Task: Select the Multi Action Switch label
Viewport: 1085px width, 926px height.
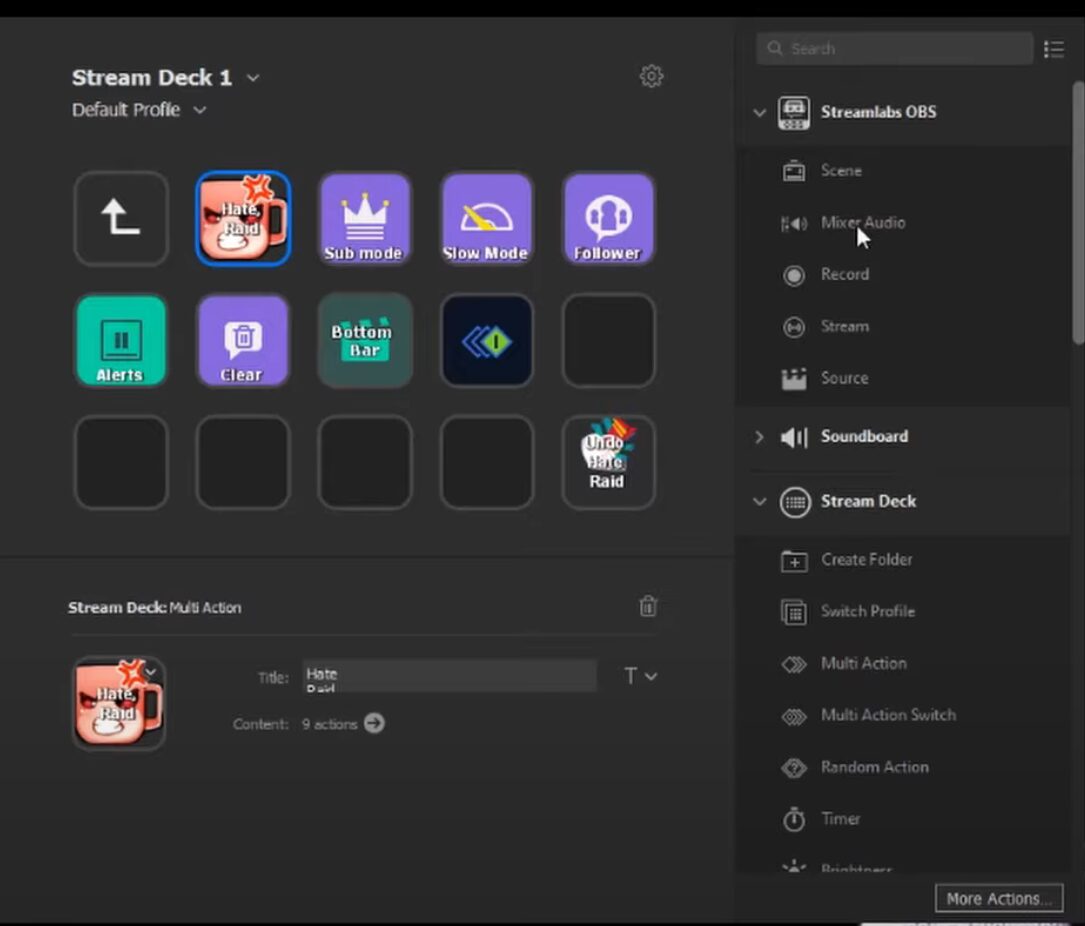Action: click(888, 715)
